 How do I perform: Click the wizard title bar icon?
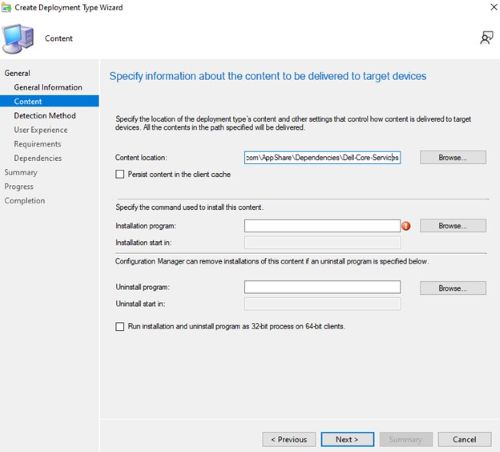coord(6,7)
